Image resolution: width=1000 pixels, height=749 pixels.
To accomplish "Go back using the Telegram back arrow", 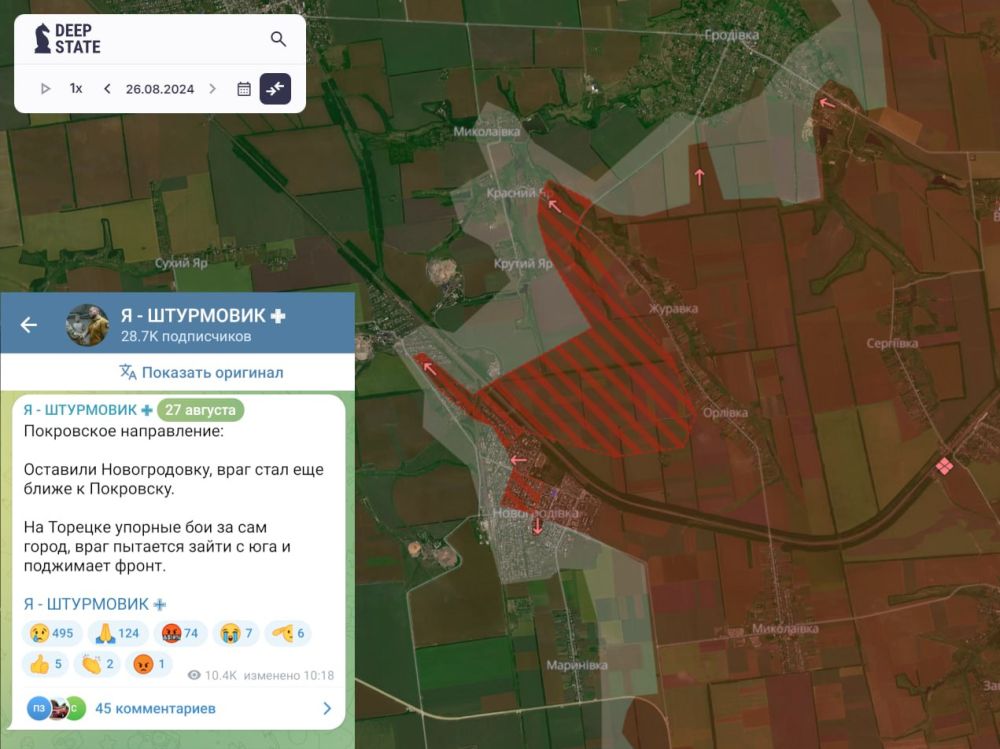I will 29,324.
